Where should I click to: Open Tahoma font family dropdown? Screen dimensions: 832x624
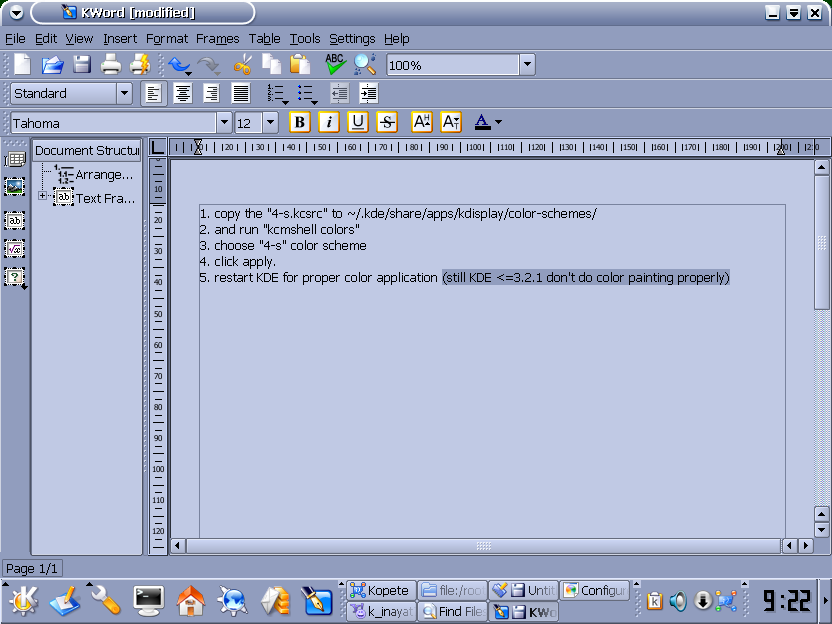pyautogui.click(x=224, y=123)
